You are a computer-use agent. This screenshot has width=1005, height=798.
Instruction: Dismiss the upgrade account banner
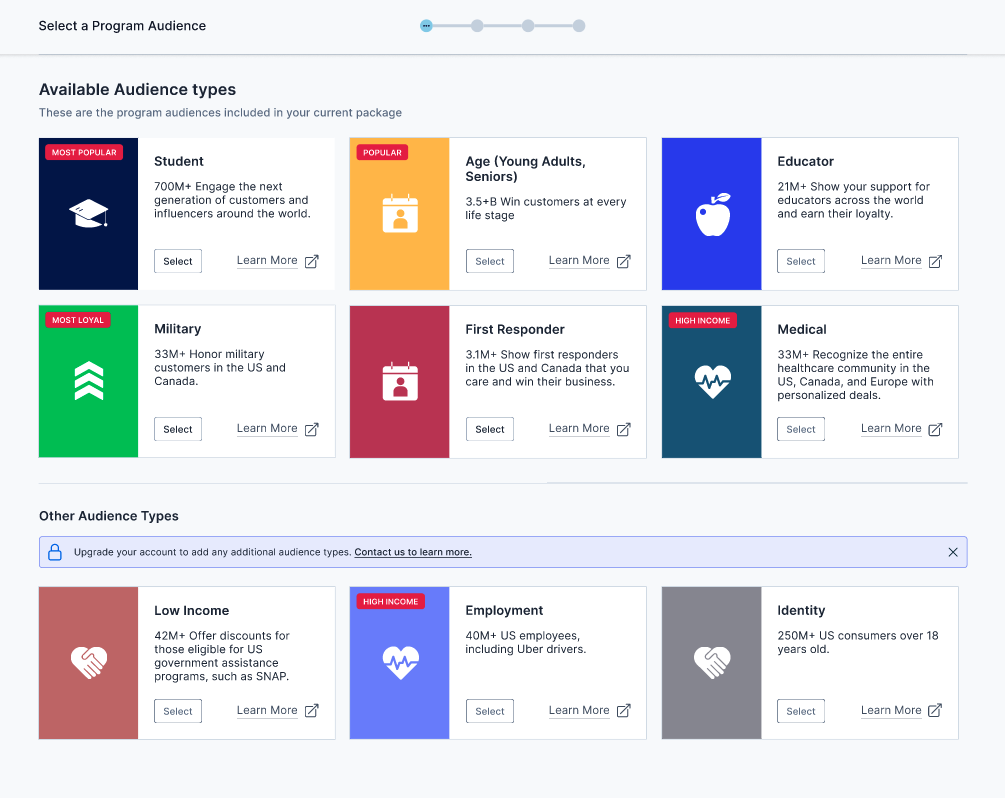952,552
